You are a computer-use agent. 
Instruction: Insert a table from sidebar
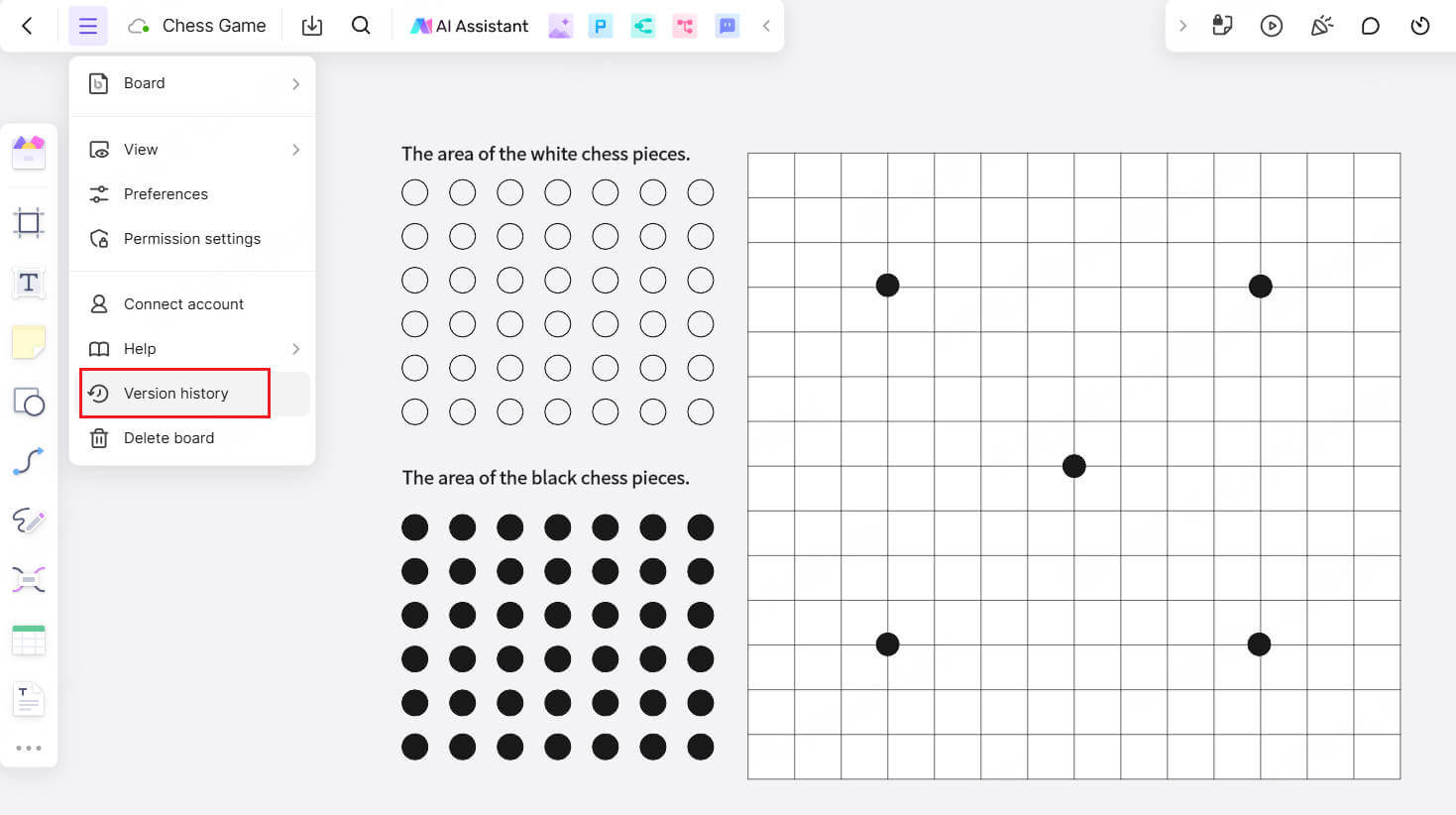coord(29,640)
